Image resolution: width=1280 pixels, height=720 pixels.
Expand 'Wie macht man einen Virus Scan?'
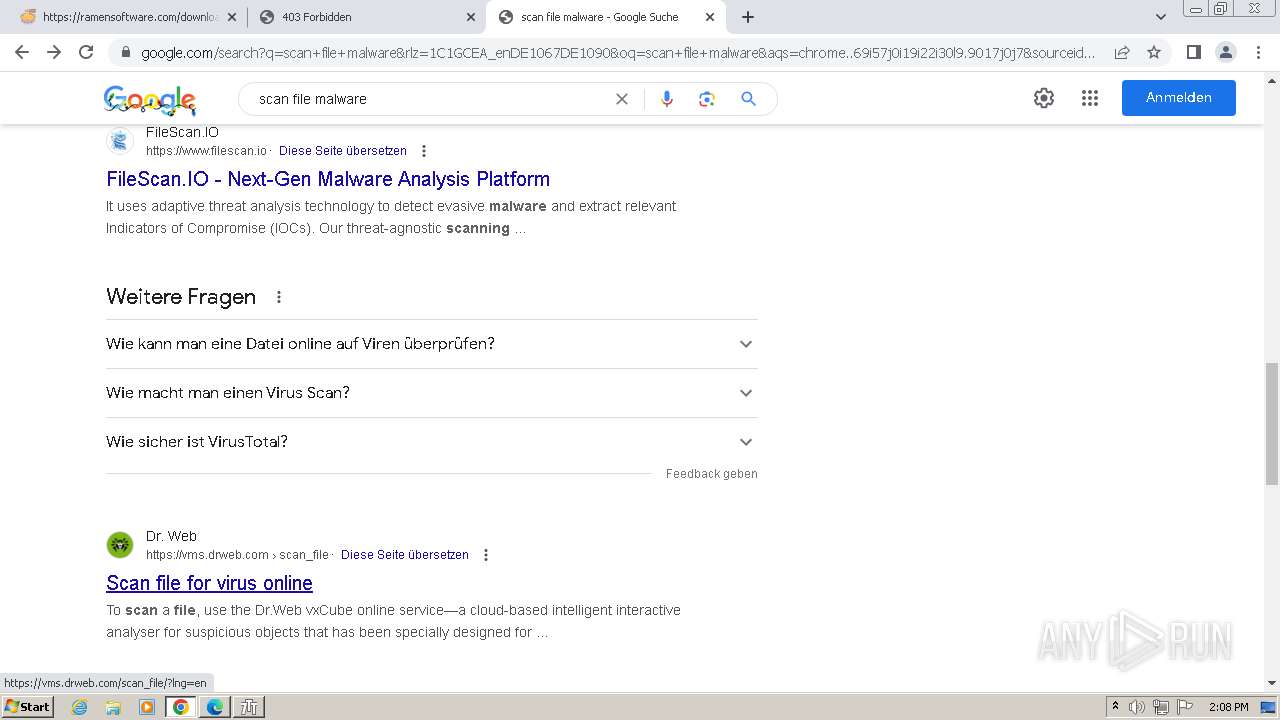tap(432, 393)
